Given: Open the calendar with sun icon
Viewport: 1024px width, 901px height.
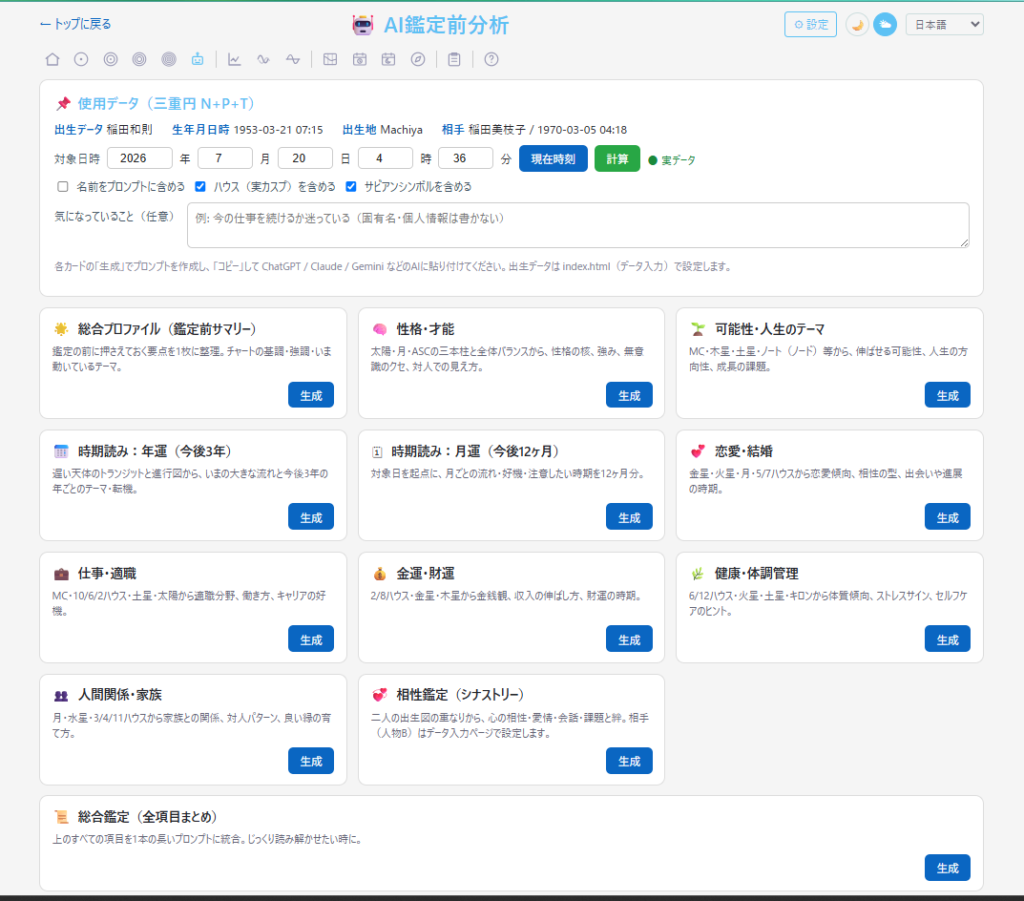Looking at the screenshot, I should [359, 59].
